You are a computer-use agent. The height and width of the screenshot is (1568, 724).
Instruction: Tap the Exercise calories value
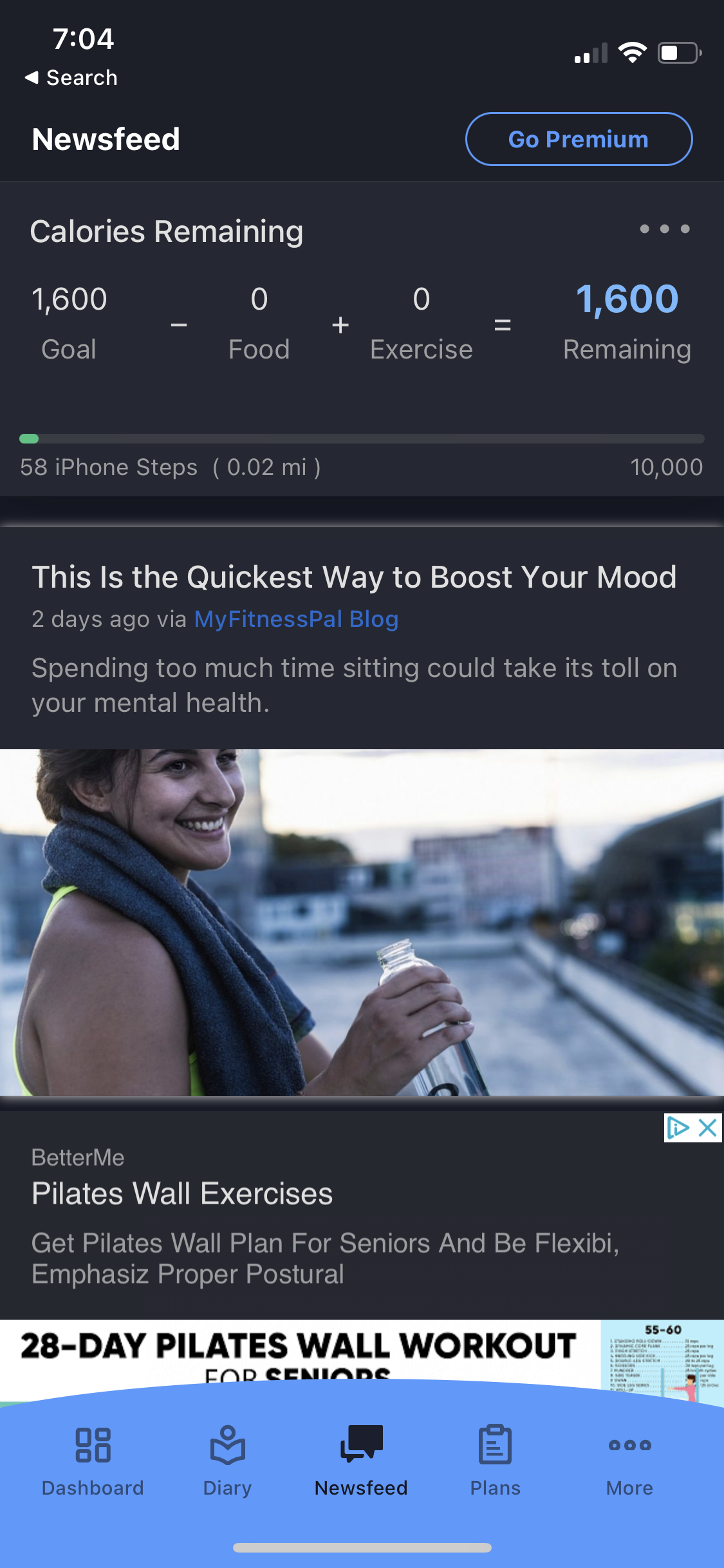(421, 299)
